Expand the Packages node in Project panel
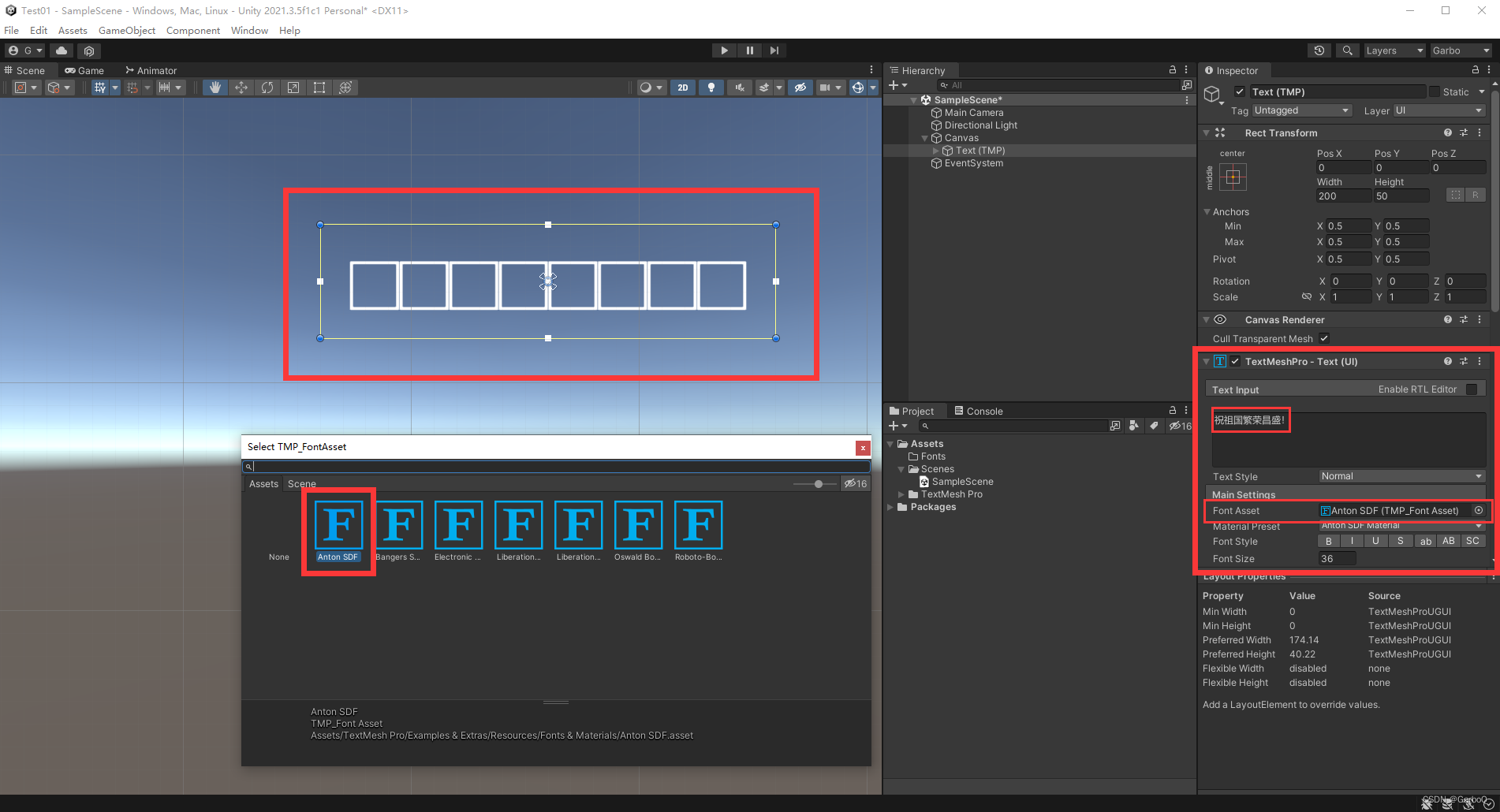This screenshot has width=1500, height=812. (x=890, y=507)
